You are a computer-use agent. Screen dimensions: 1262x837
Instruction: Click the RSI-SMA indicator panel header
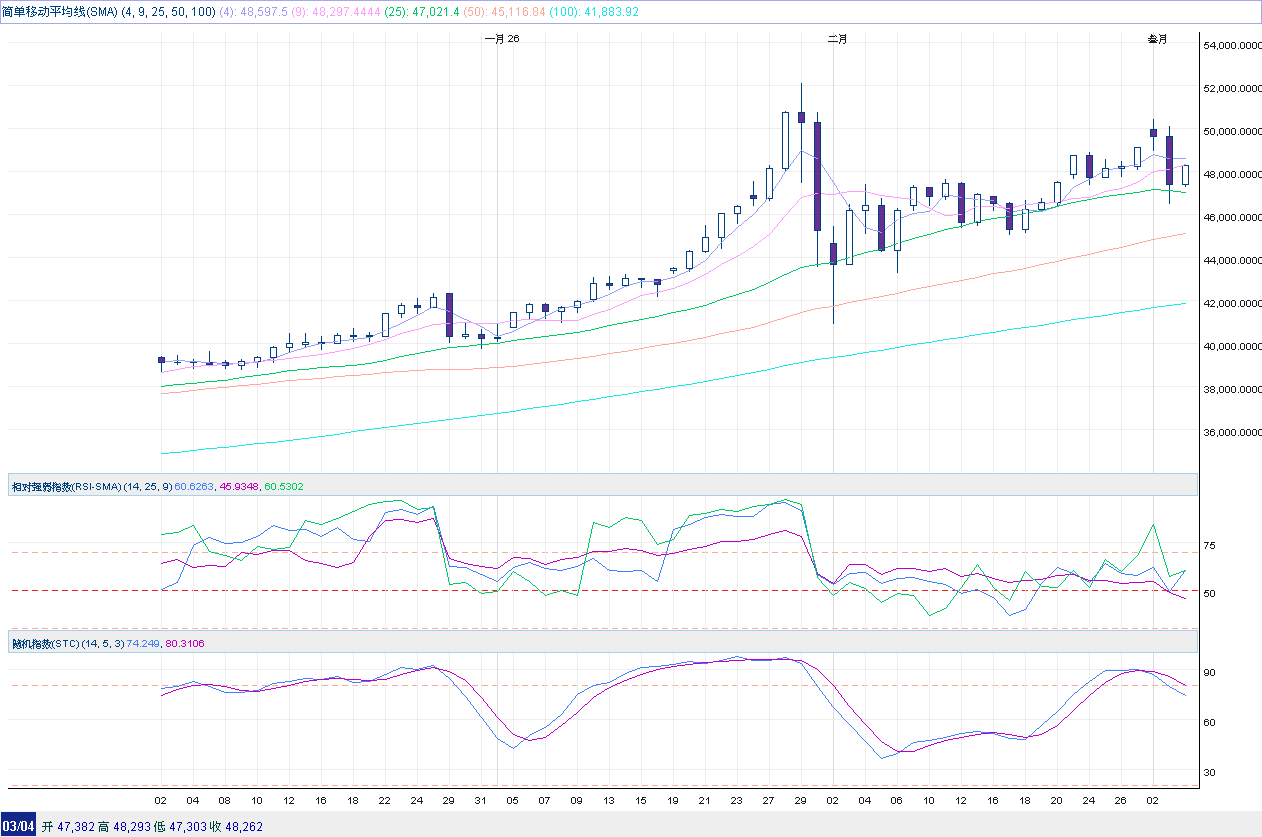tap(66, 486)
